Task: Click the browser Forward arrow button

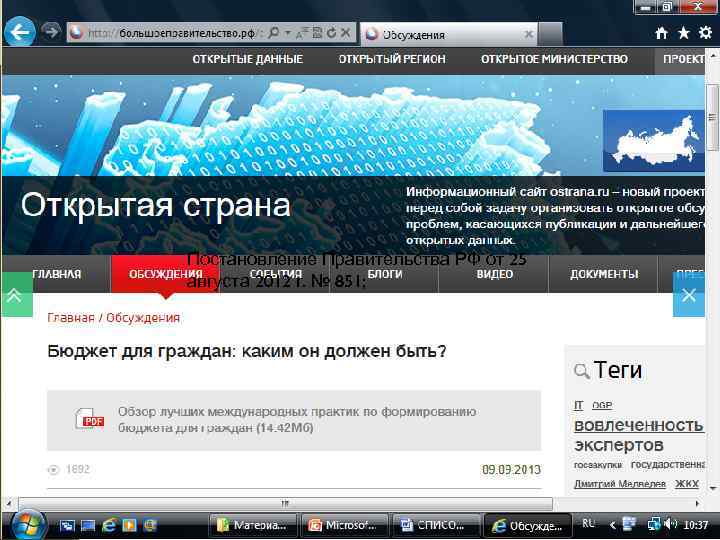Action: click(51, 32)
